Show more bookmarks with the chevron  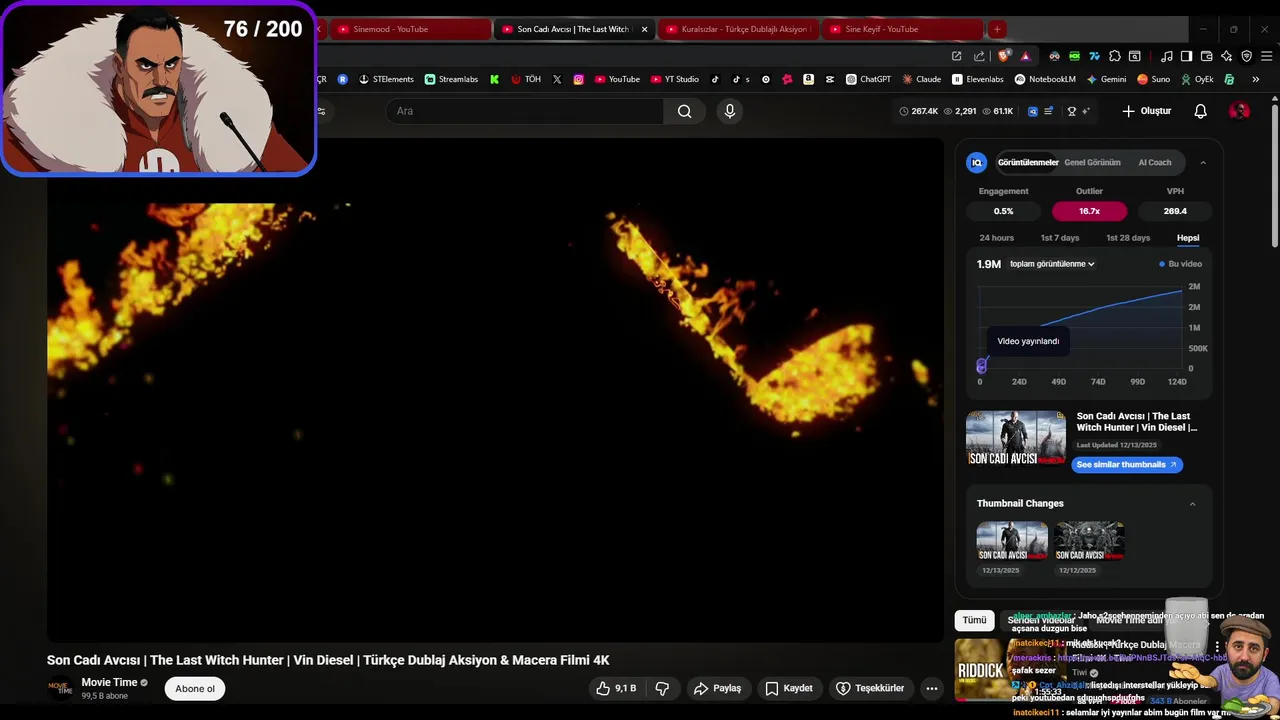click(x=1256, y=79)
